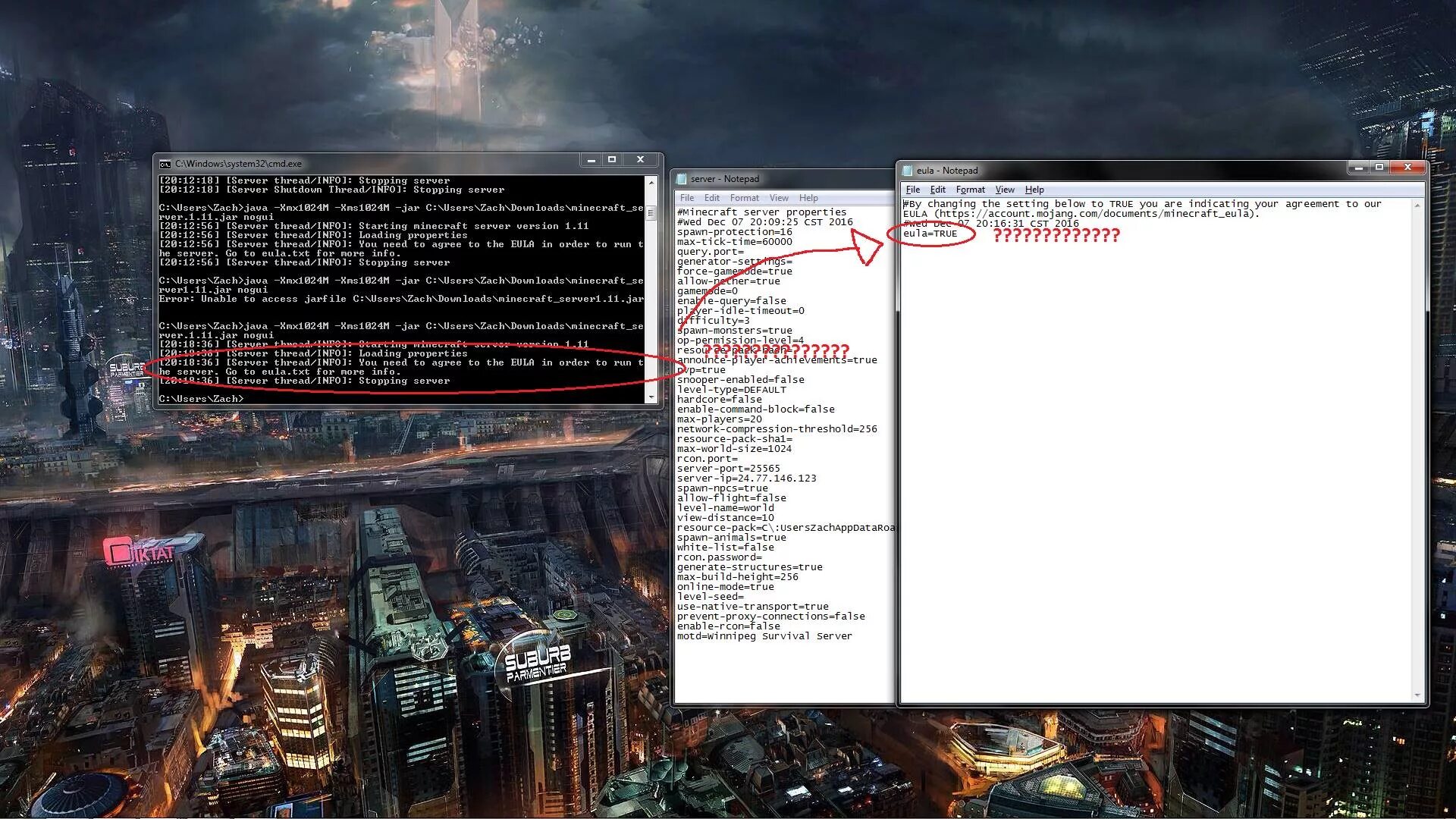Image resolution: width=1456 pixels, height=819 pixels.
Task: Select the Help menu in server Notepad
Action: [x=807, y=197]
